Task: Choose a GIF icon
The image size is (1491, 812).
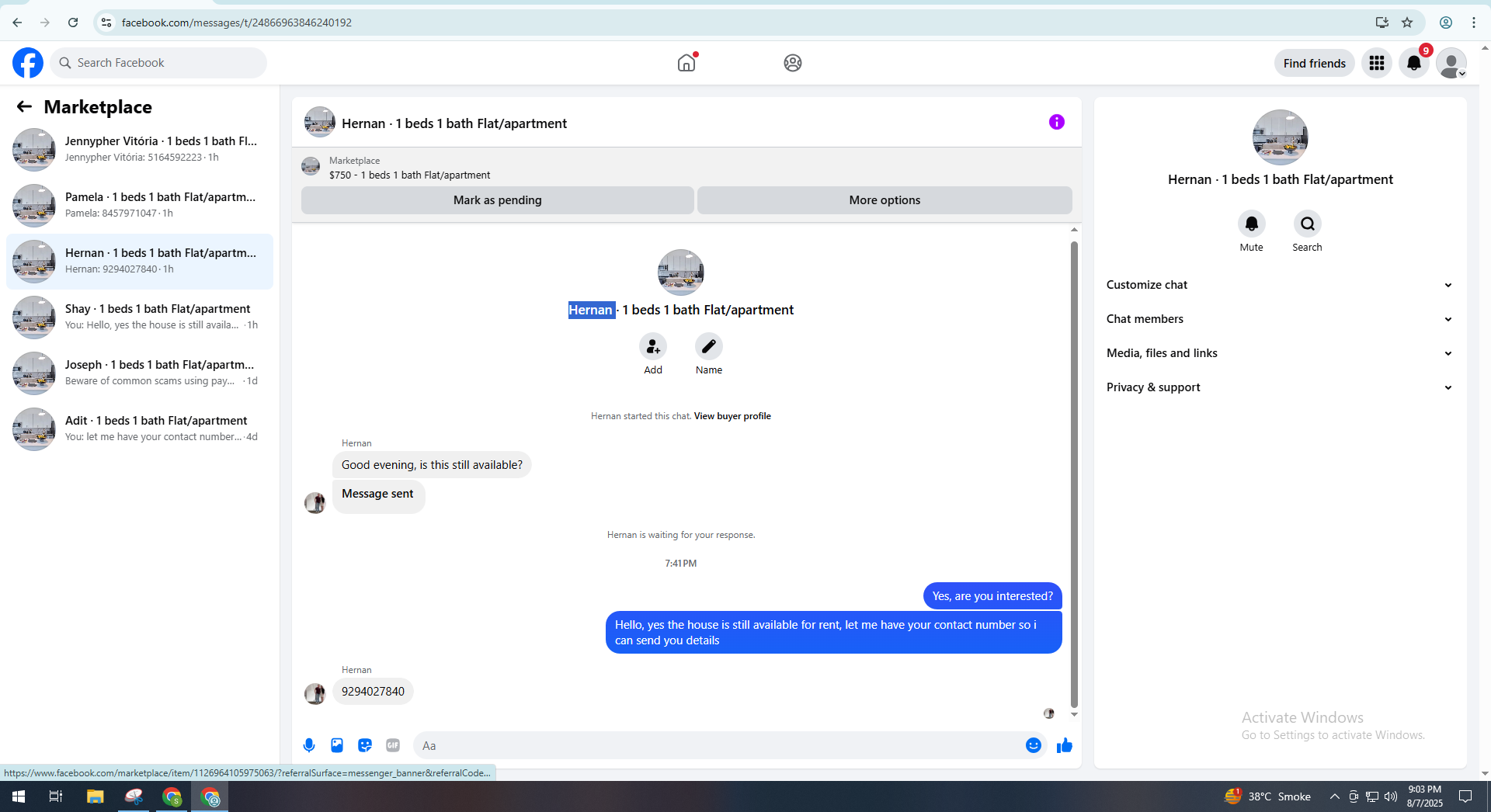Action: [393, 745]
